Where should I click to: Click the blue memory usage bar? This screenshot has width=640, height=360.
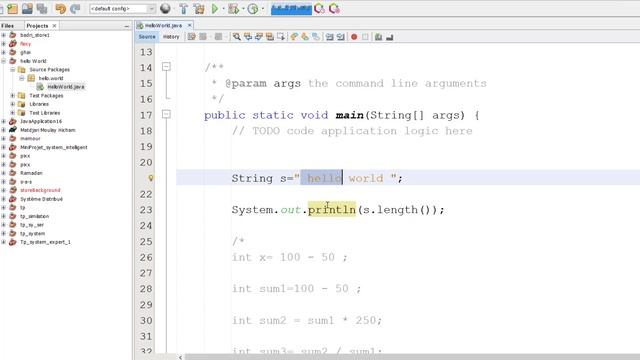coord(291,9)
